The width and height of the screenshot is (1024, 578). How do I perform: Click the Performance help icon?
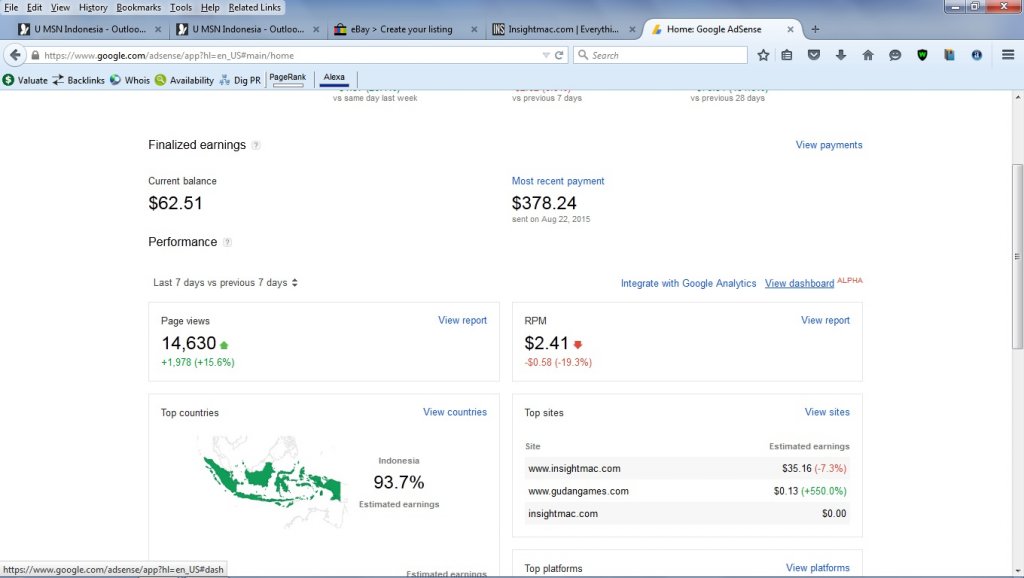click(227, 242)
